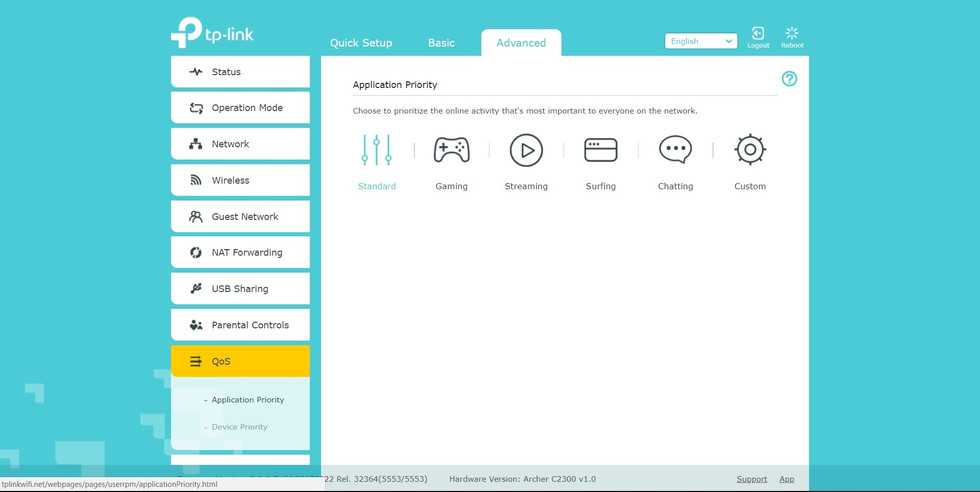The height and width of the screenshot is (492, 980).
Task: Choose the Custom gear icon
Action: pos(750,150)
